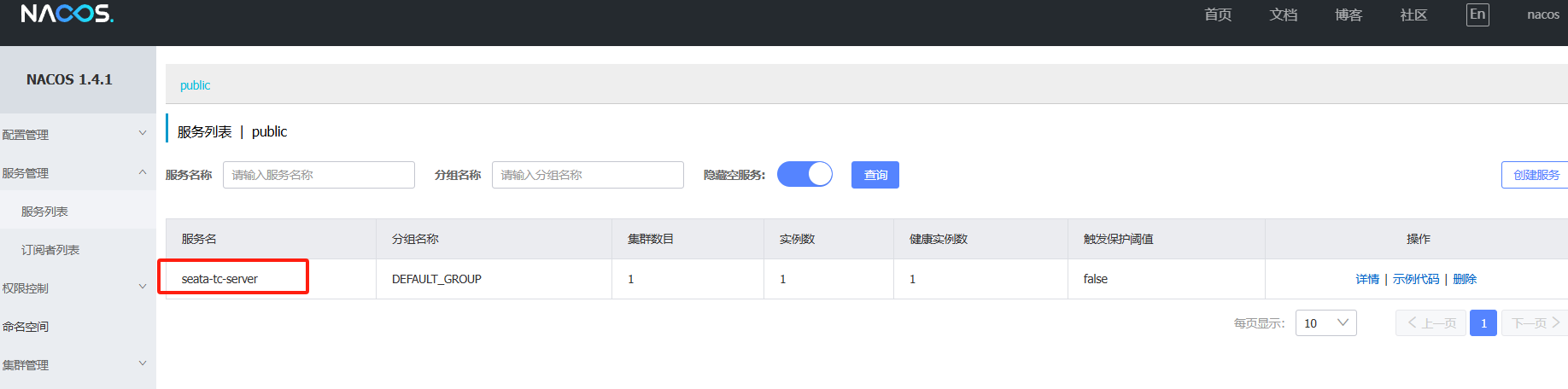Toggle the hide empty services switch

point(804,174)
